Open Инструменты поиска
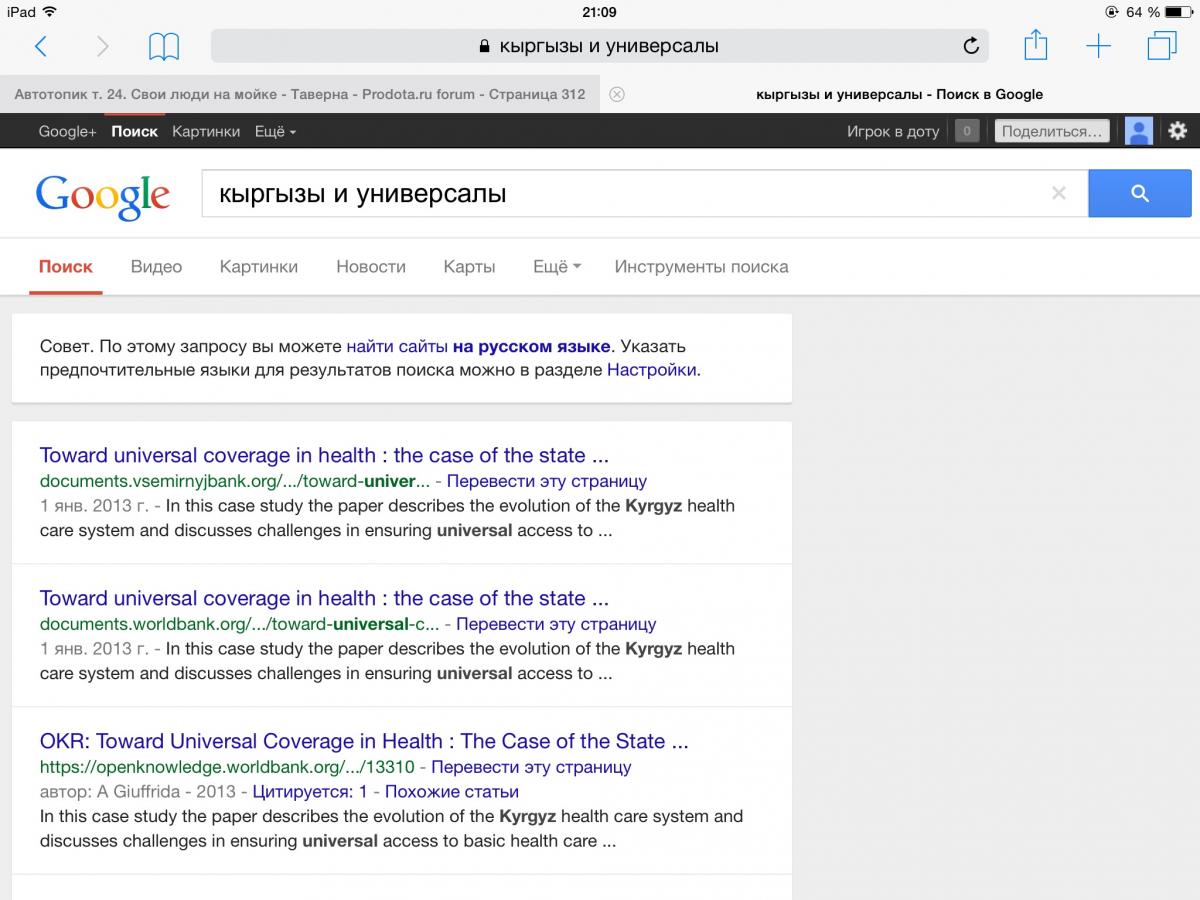This screenshot has width=1200, height=900. point(701,267)
